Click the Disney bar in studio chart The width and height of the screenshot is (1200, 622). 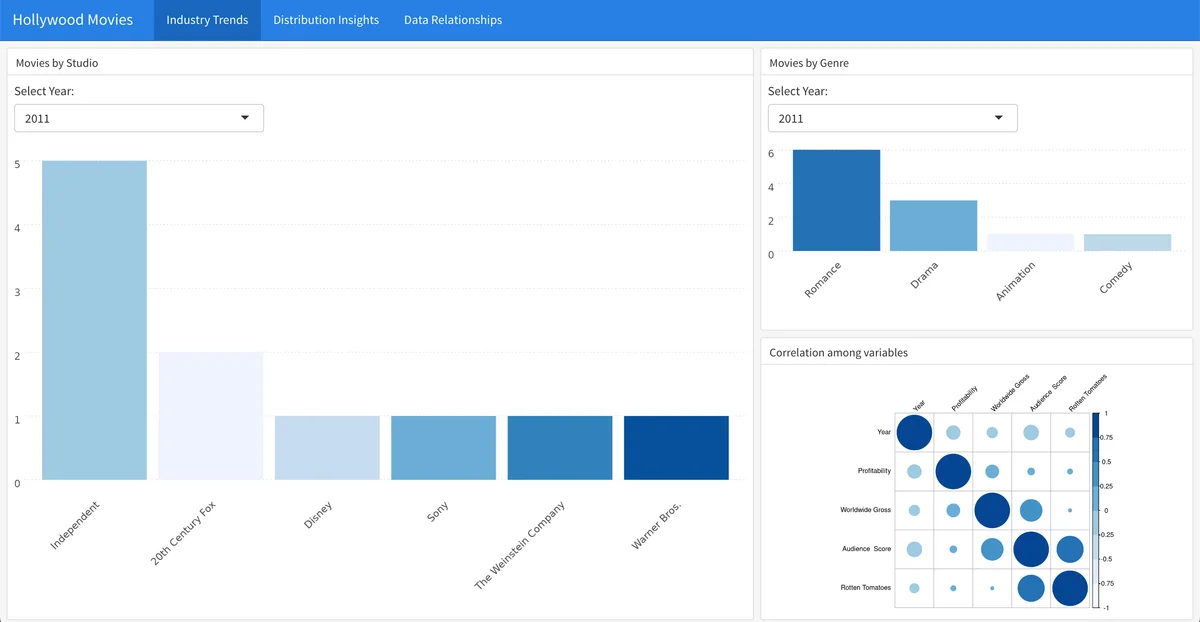pos(327,448)
